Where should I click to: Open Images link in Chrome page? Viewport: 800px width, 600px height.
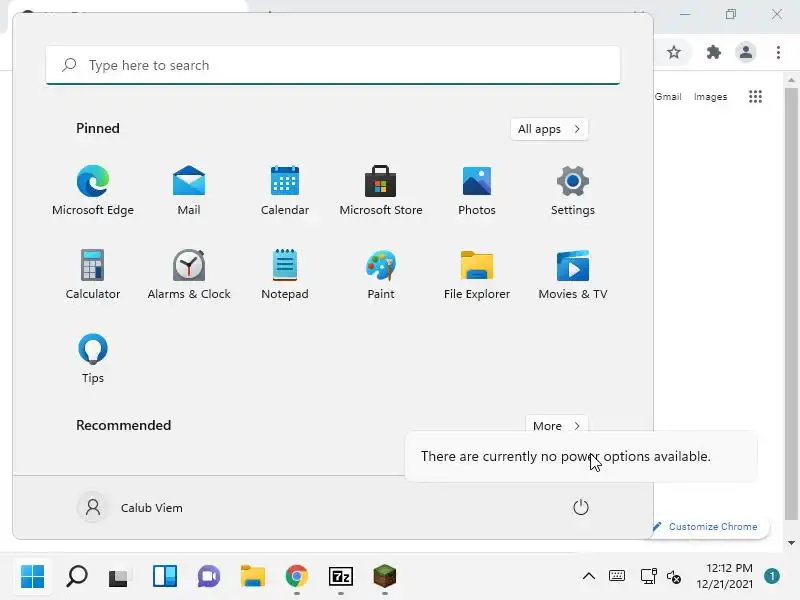coord(710,96)
